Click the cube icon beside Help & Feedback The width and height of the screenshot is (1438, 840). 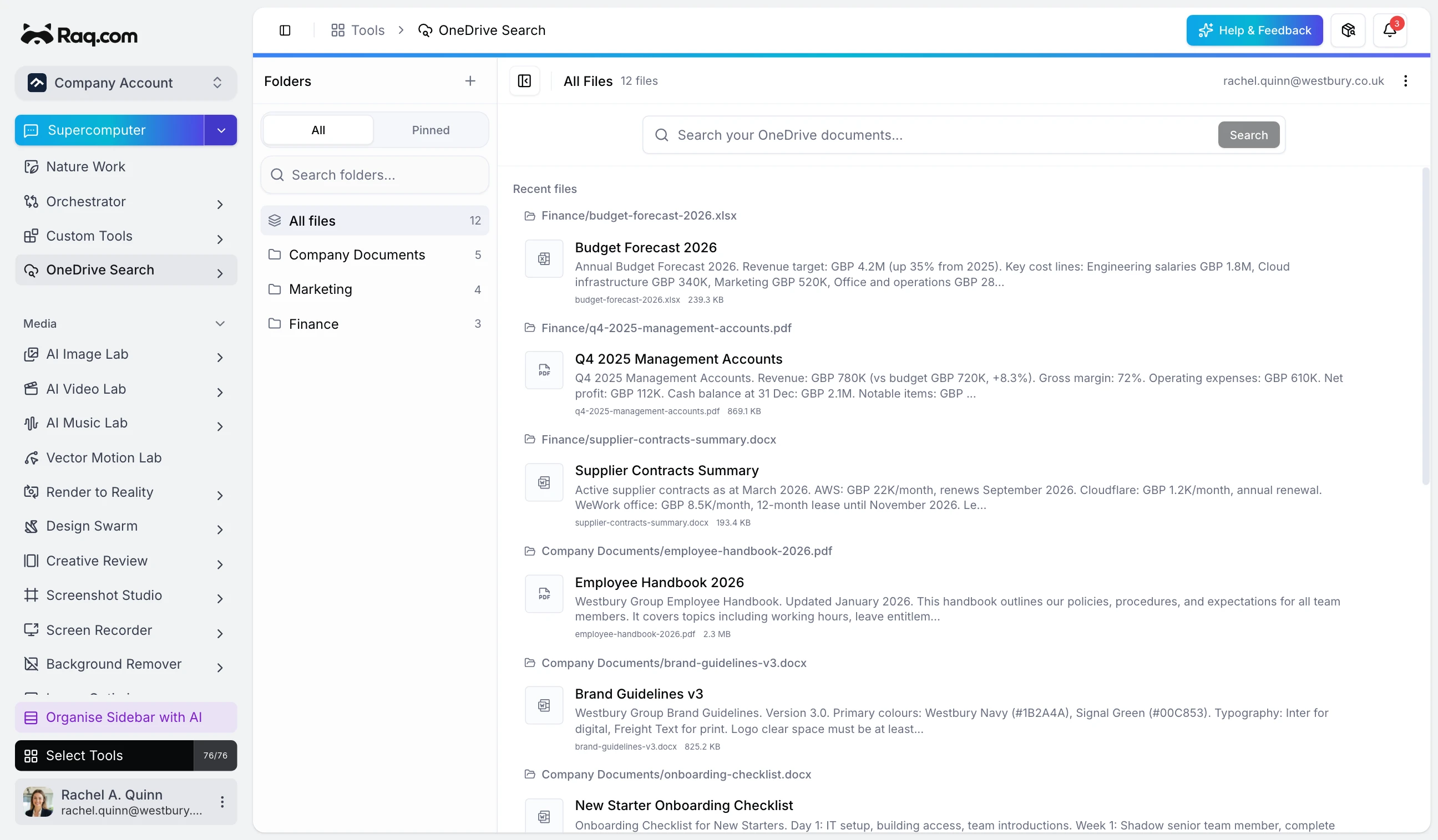pyautogui.click(x=1348, y=30)
